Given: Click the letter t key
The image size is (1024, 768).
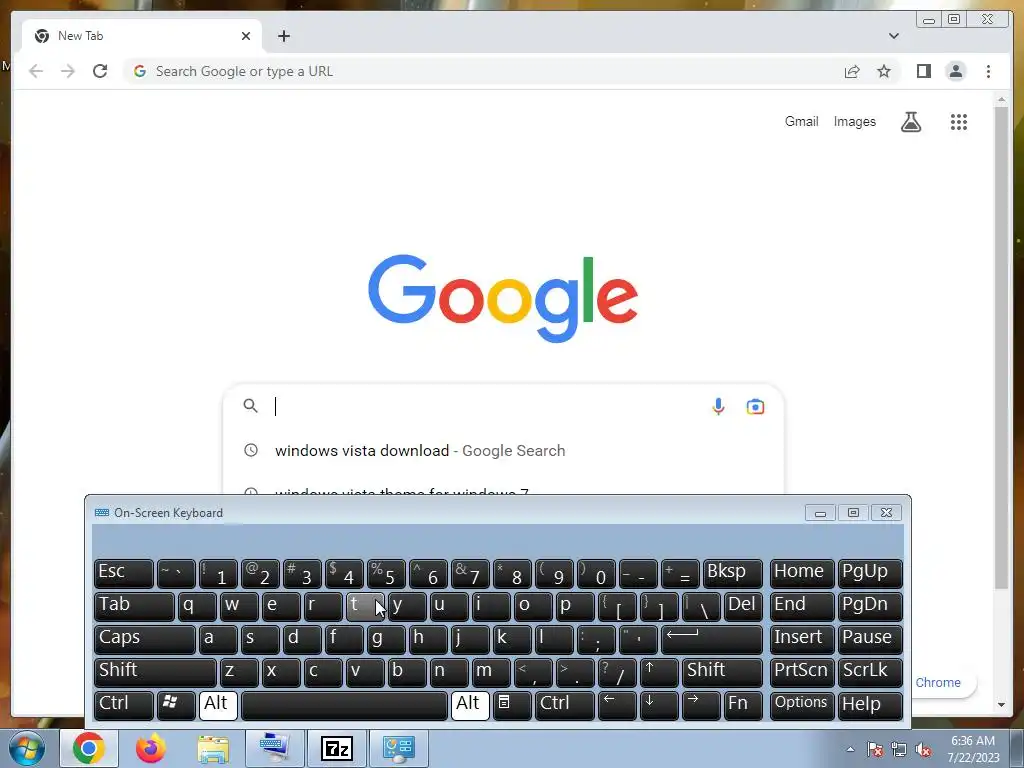Looking at the screenshot, I should (365, 606).
